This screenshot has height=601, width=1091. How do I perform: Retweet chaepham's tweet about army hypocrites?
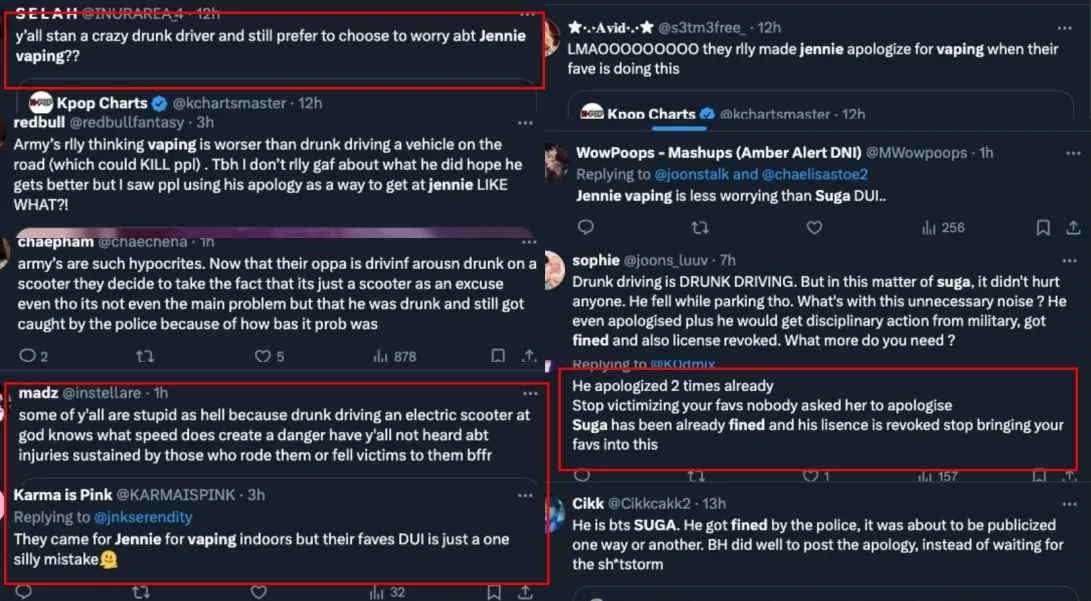tap(145, 356)
